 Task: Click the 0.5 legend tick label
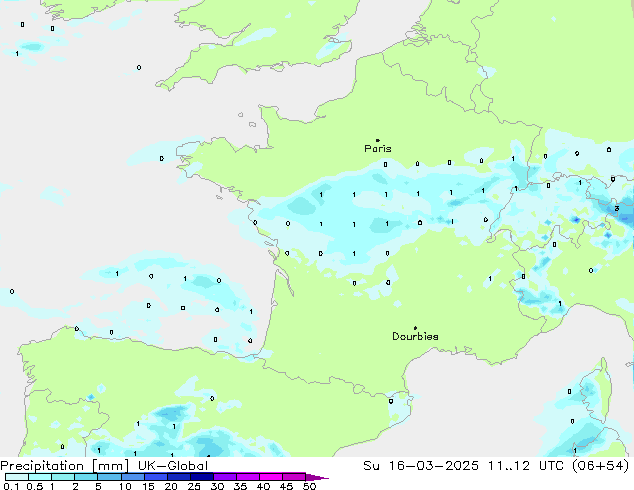(34, 486)
